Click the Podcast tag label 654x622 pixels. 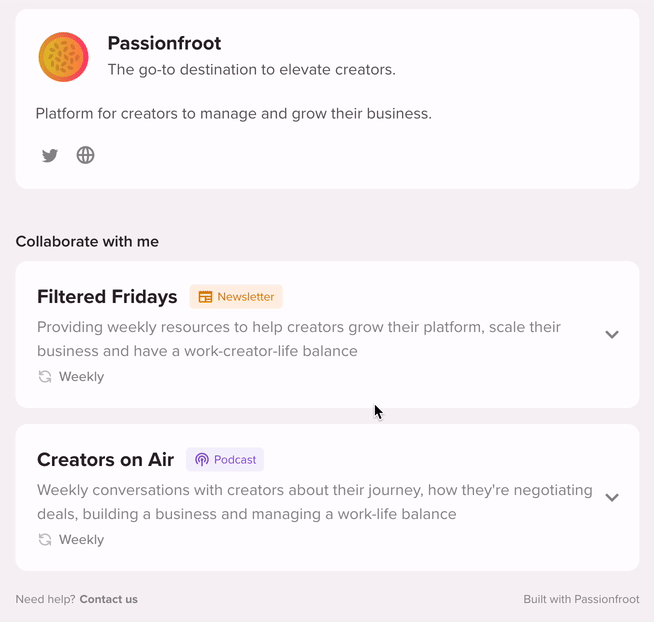(x=236, y=460)
